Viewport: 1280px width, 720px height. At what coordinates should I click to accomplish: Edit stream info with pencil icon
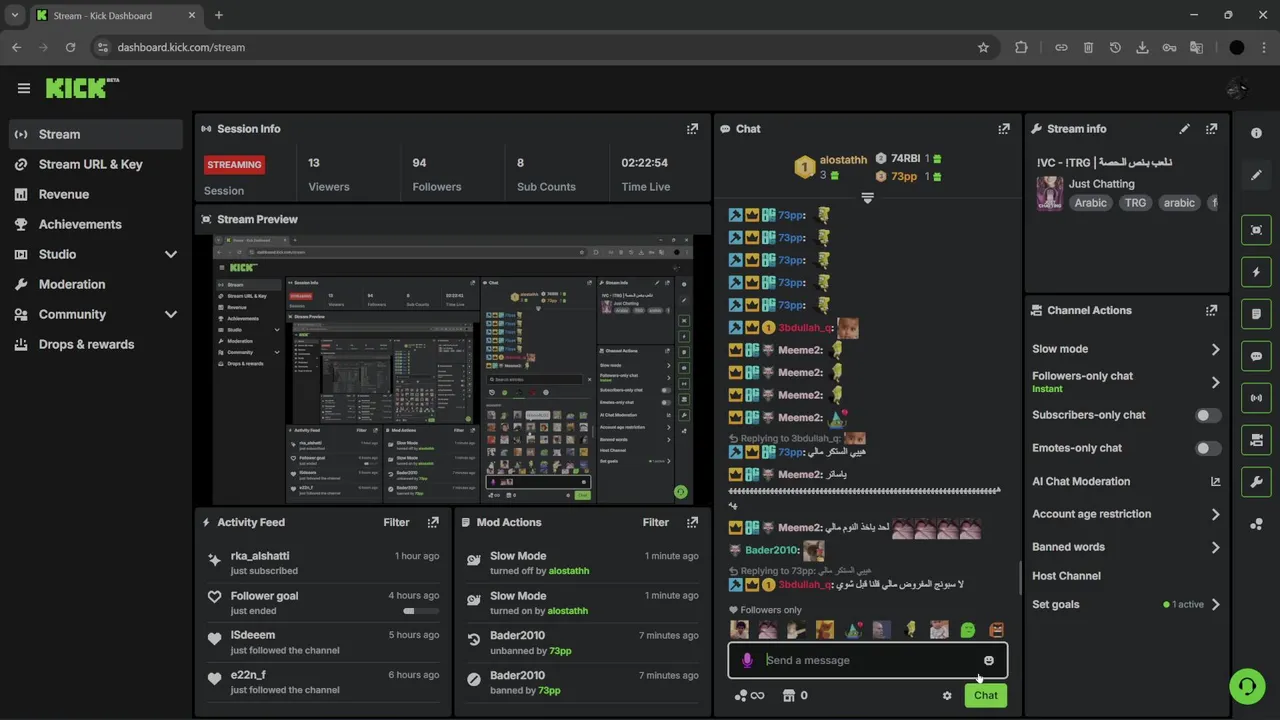click(x=1185, y=129)
